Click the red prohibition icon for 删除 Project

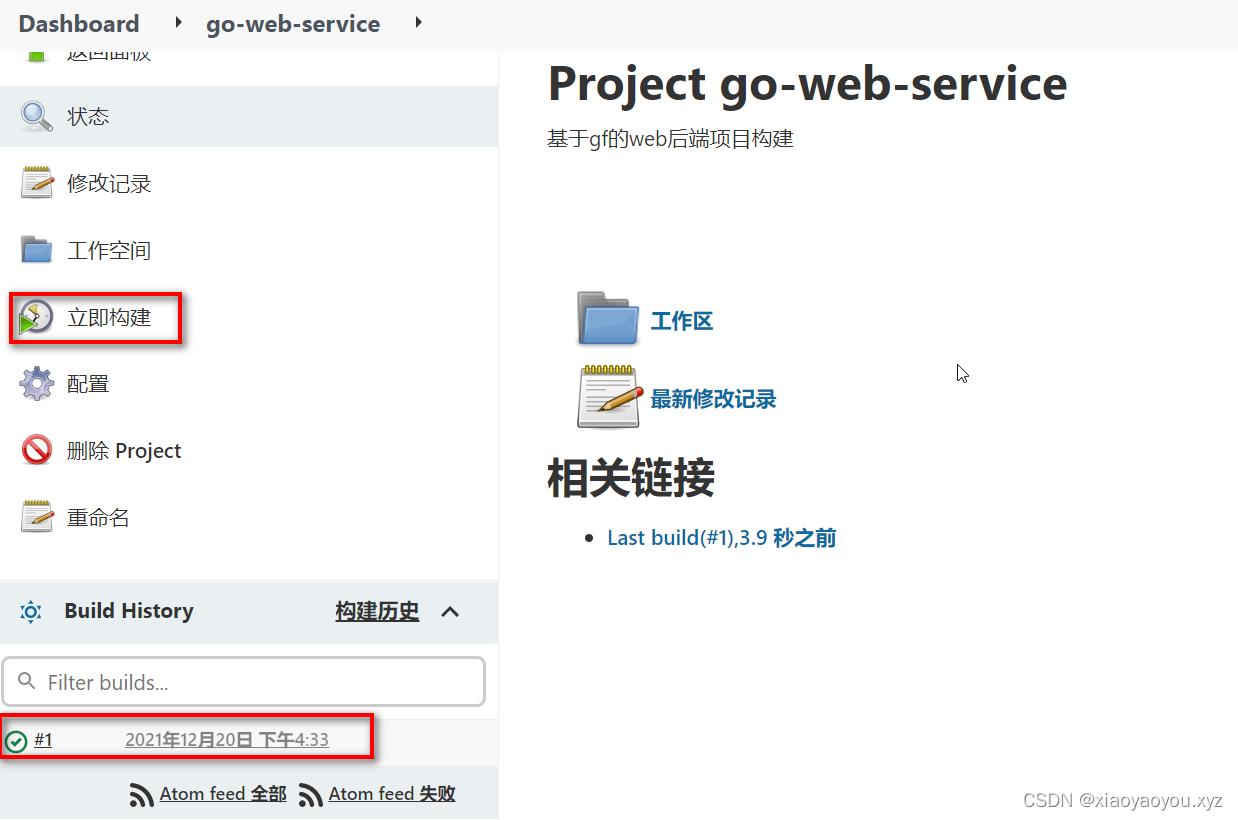(37, 450)
